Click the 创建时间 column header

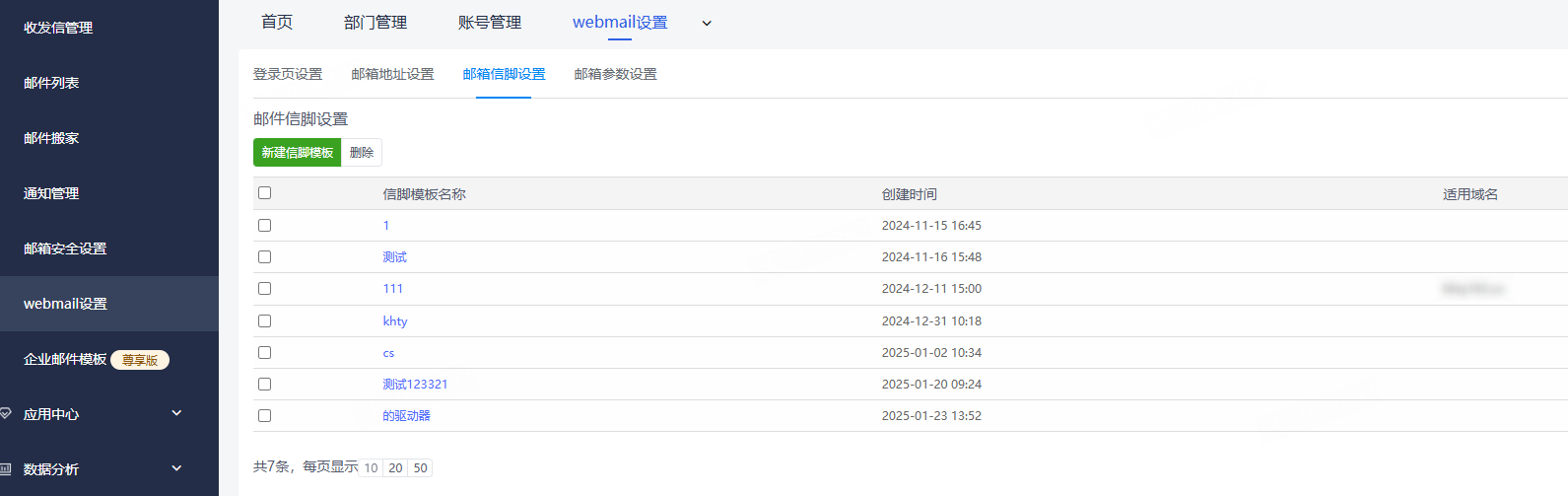910,194
